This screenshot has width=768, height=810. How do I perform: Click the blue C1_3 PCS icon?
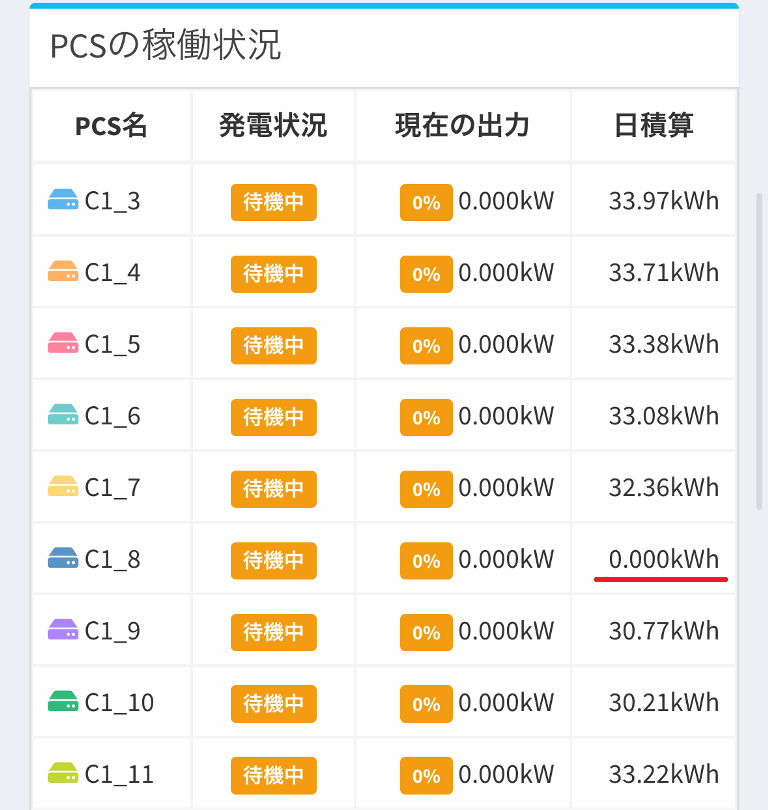point(63,201)
